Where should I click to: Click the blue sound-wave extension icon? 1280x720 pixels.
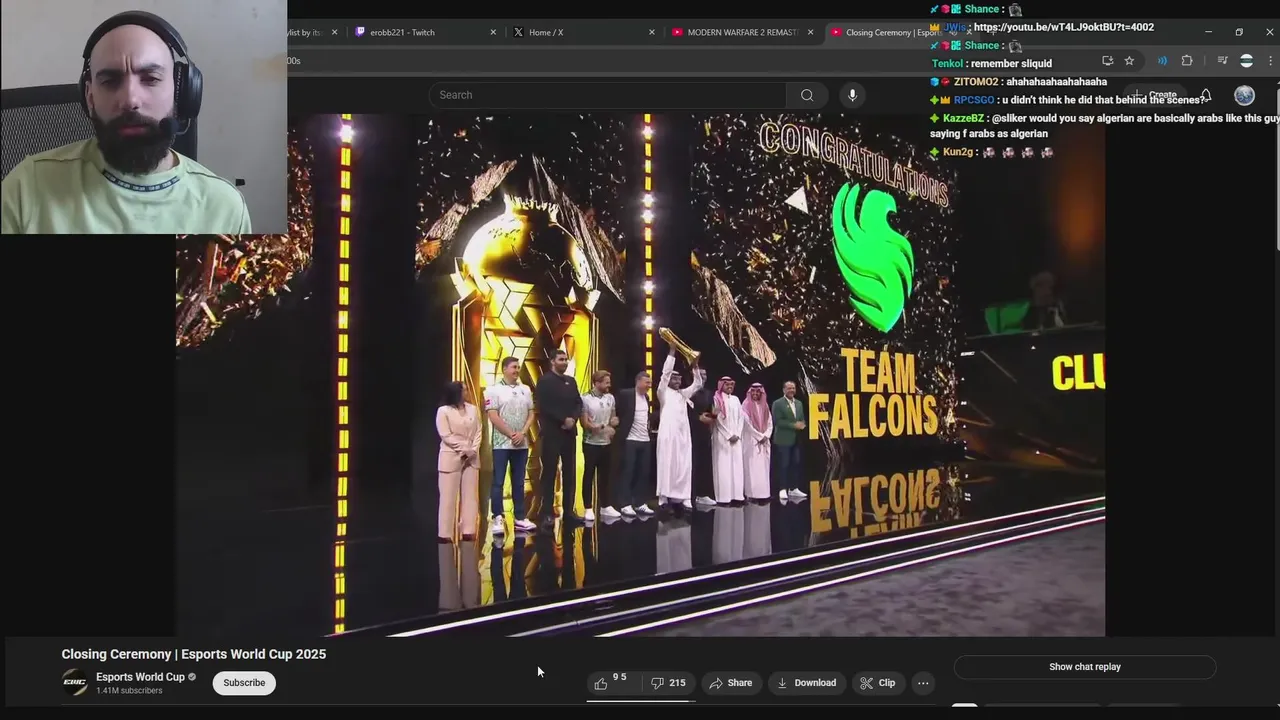pyautogui.click(x=1162, y=61)
